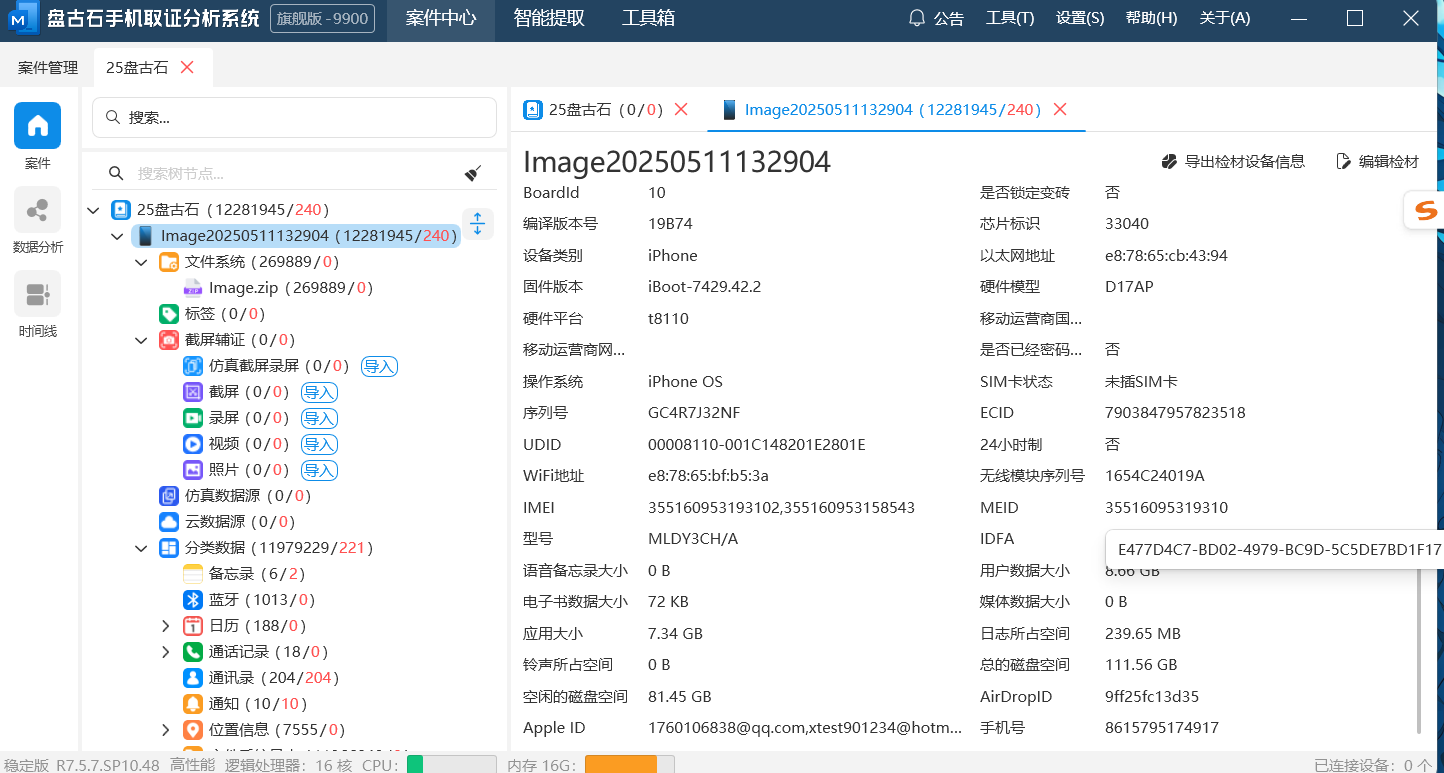Open the 帮助(H) menu
This screenshot has height=773, width=1444.
[x=1151, y=18]
